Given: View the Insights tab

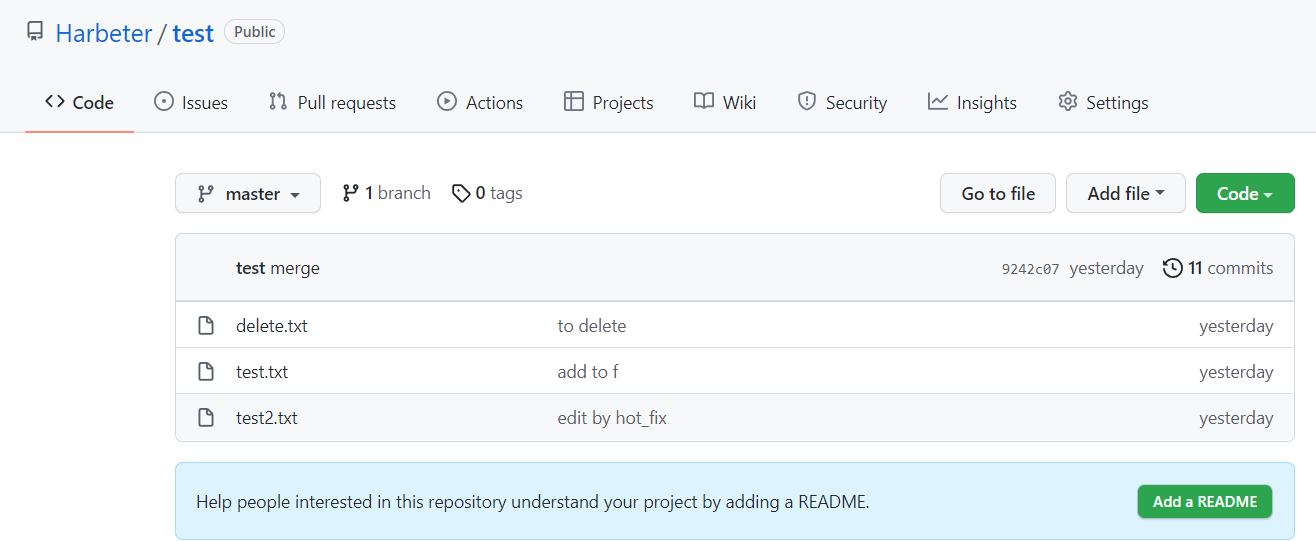Looking at the screenshot, I should [972, 102].
